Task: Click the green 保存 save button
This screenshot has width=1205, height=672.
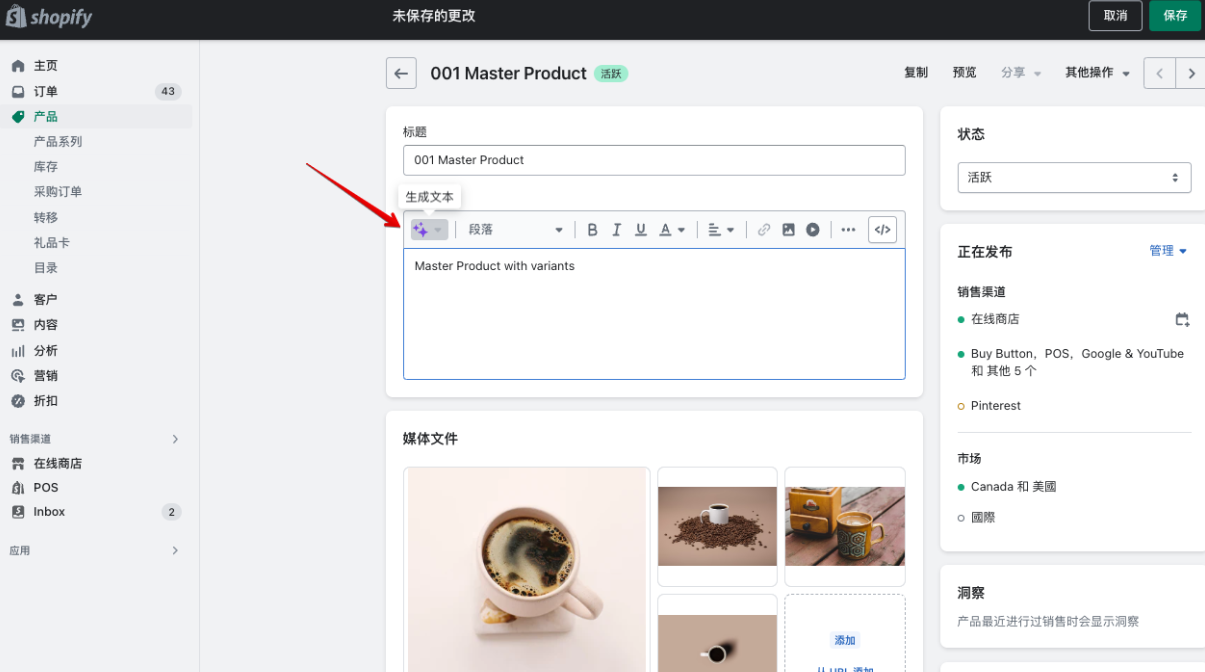Action: pyautogui.click(x=1175, y=16)
